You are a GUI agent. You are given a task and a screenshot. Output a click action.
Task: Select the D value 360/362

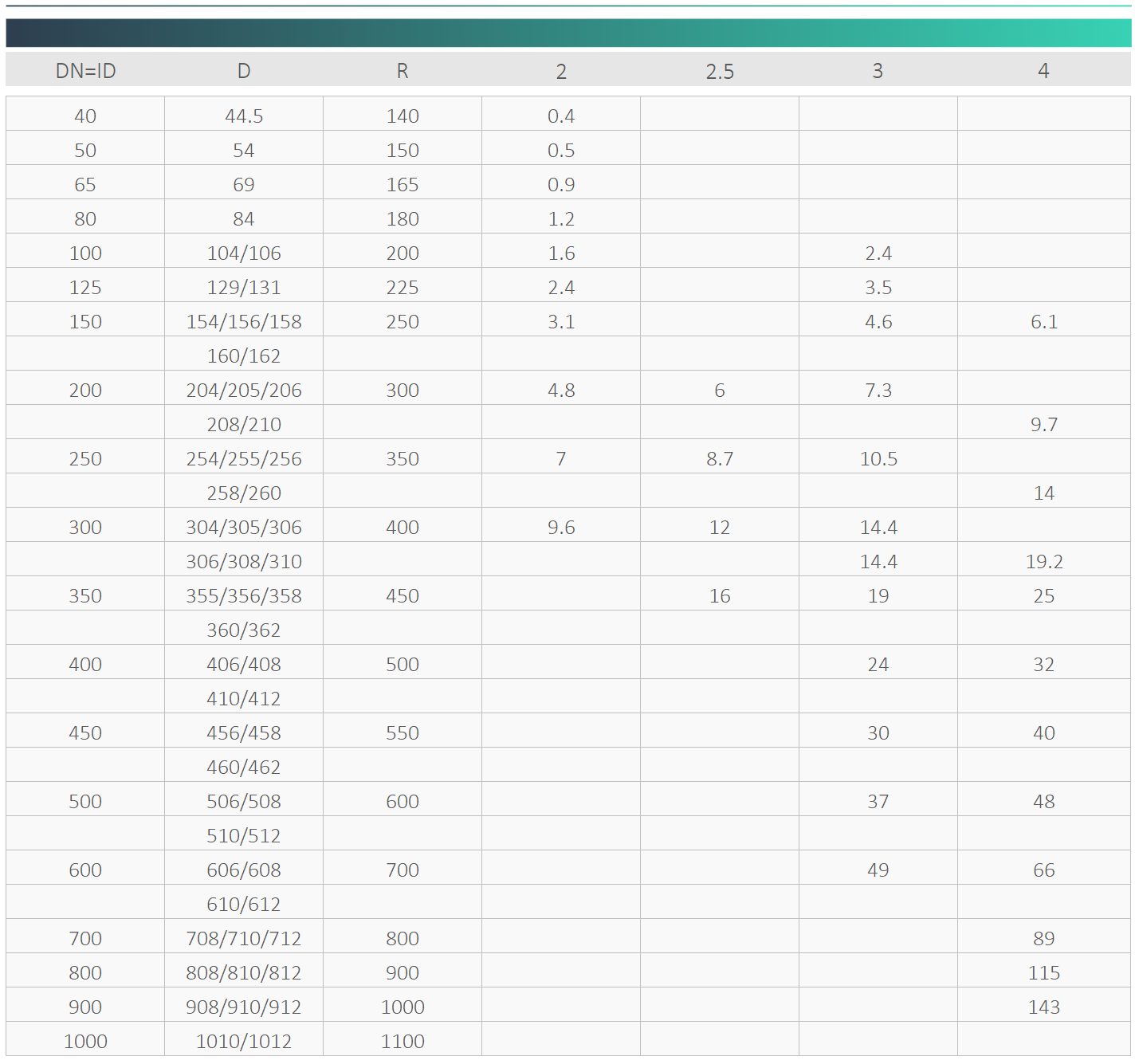coord(244,630)
